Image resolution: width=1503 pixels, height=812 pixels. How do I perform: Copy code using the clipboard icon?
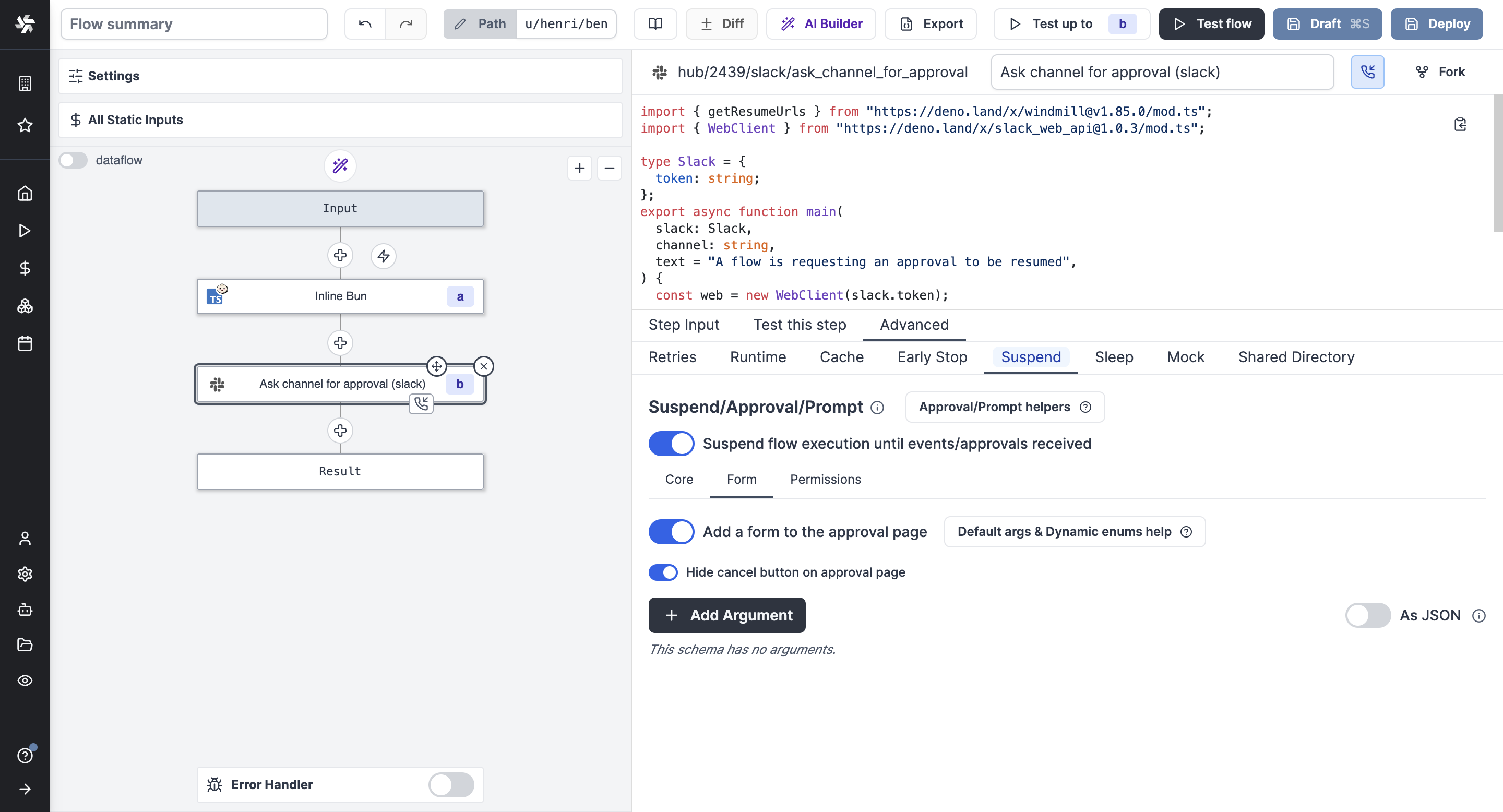(x=1460, y=124)
